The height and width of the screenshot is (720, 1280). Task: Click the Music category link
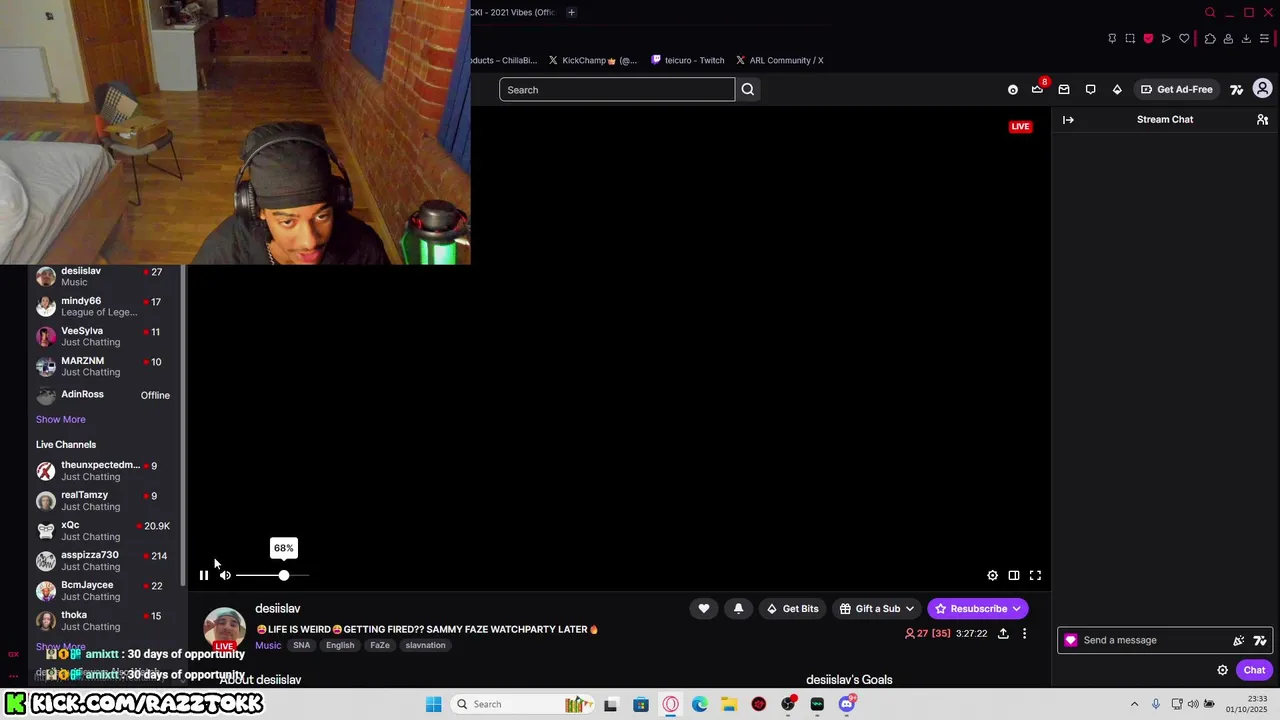coord(268,645)
